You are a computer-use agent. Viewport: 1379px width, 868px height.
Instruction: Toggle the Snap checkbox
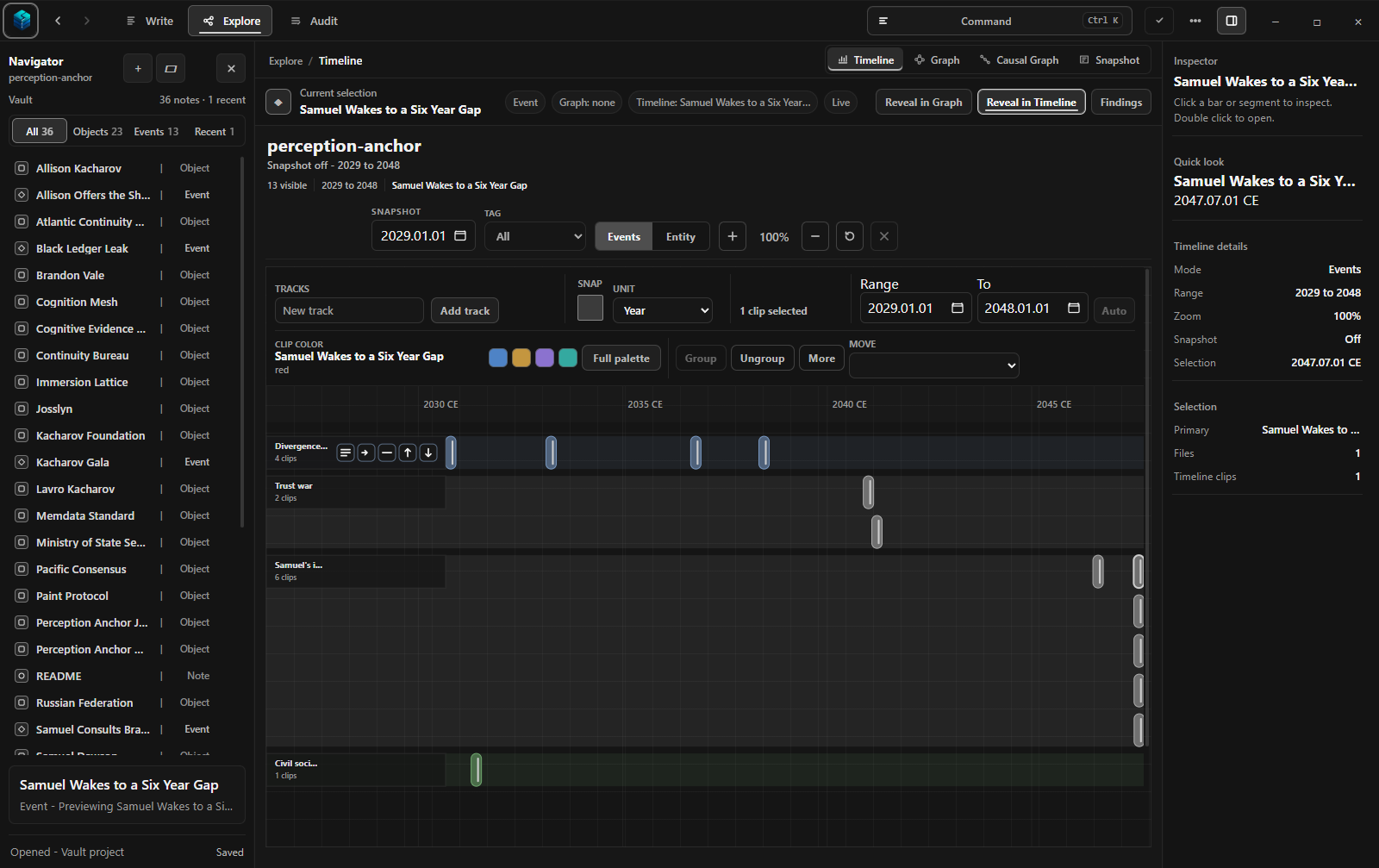click(590, 308)
